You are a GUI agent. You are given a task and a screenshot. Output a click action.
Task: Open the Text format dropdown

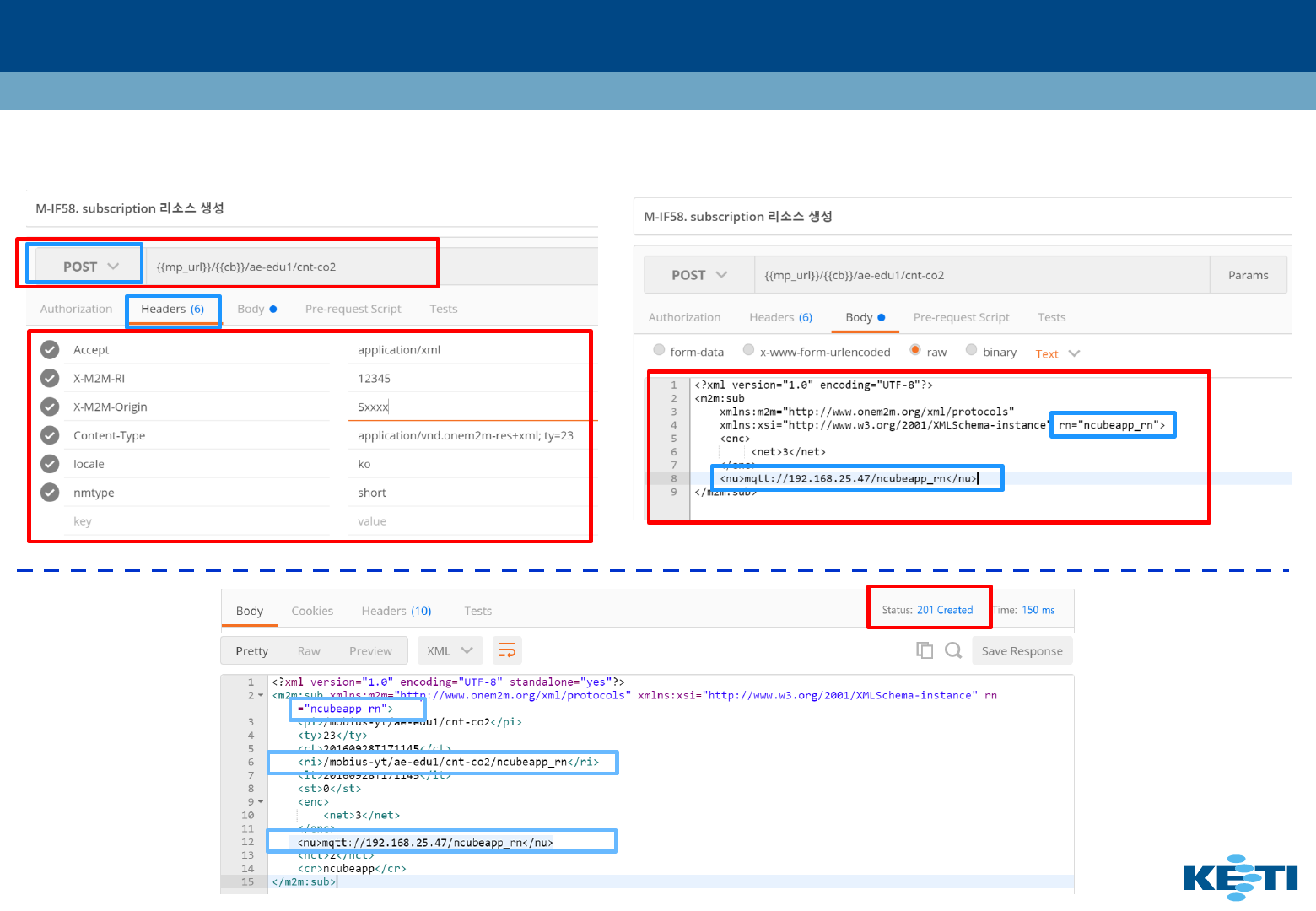tap(1057, 354)
